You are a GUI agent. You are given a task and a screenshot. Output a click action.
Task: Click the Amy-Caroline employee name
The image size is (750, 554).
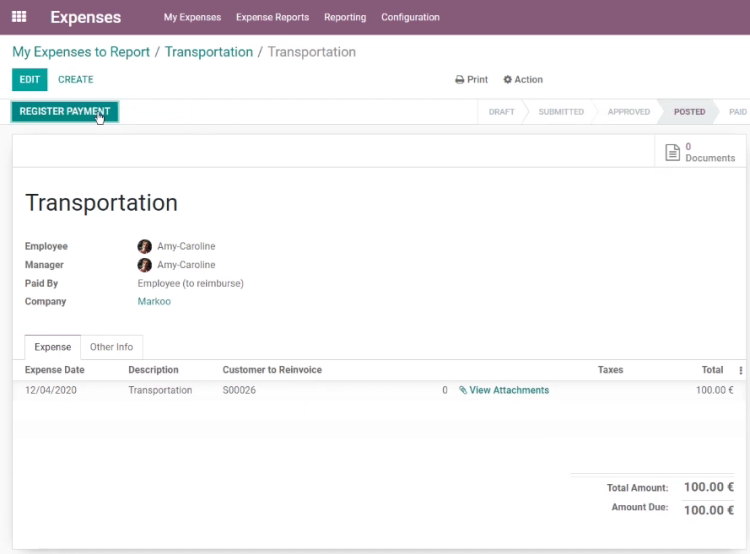pos(186,246)
